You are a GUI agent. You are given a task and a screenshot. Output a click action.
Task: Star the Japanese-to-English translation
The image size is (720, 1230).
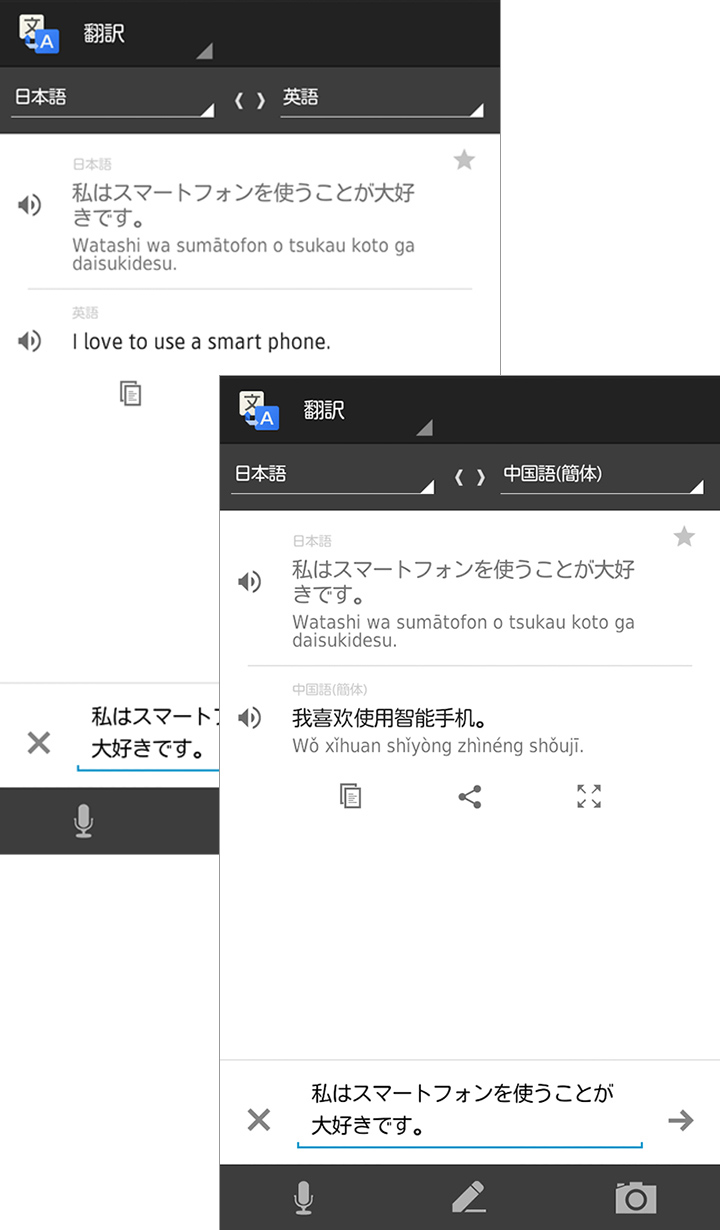click(464, 160)
